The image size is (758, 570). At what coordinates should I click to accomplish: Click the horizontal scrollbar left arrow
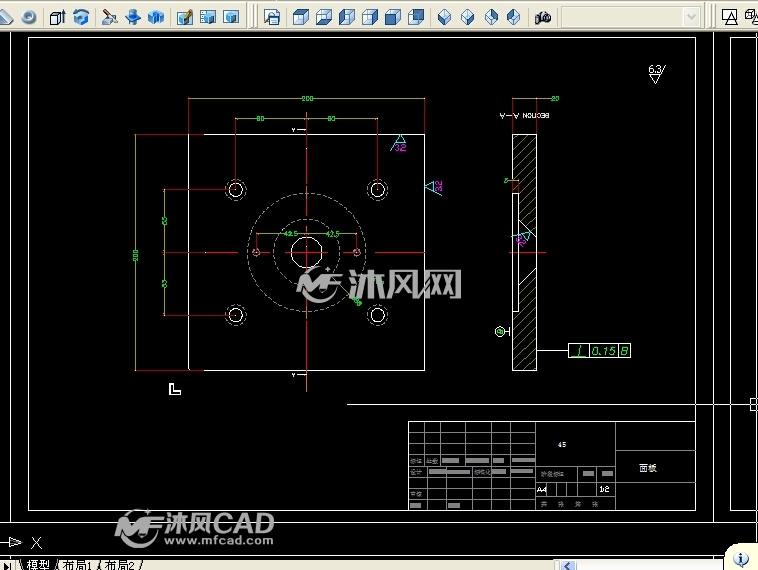(x=568, y=565)
